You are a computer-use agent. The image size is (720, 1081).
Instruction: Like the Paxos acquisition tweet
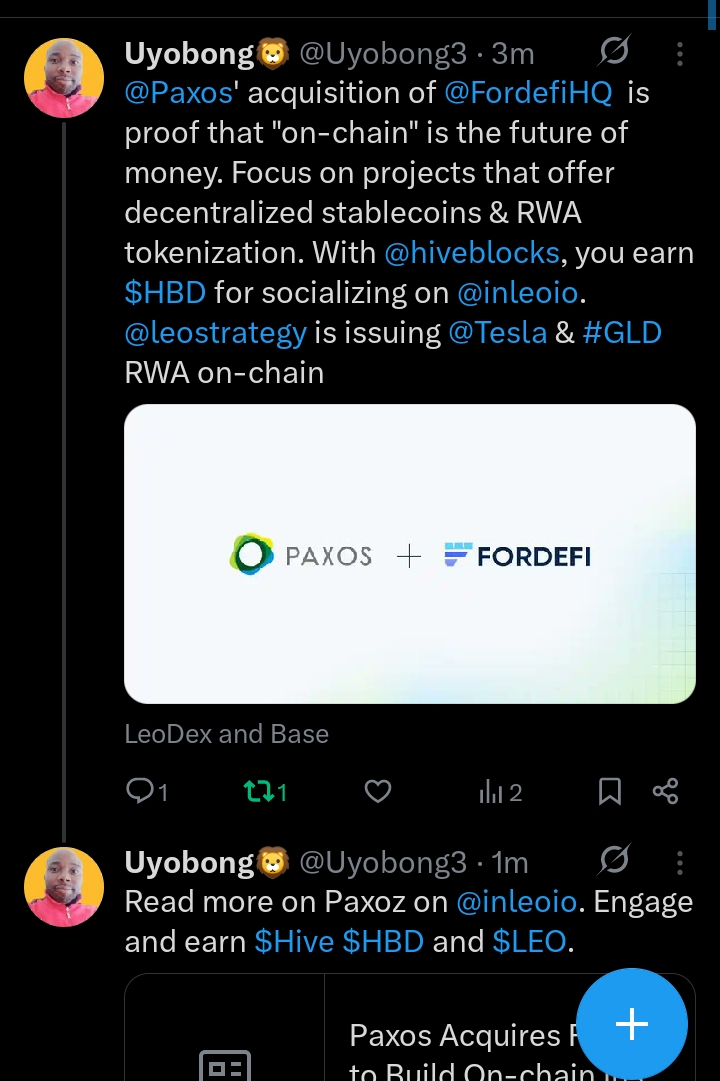[x=377, y=791]
